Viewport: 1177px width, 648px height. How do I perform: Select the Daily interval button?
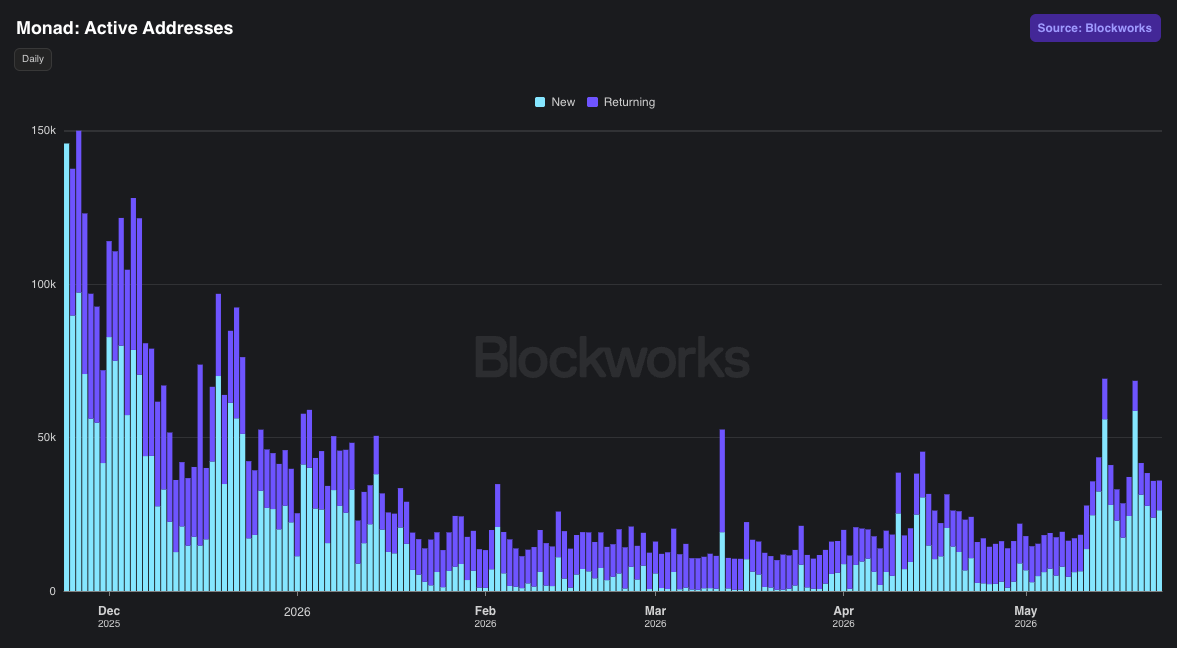click(33, 59)
